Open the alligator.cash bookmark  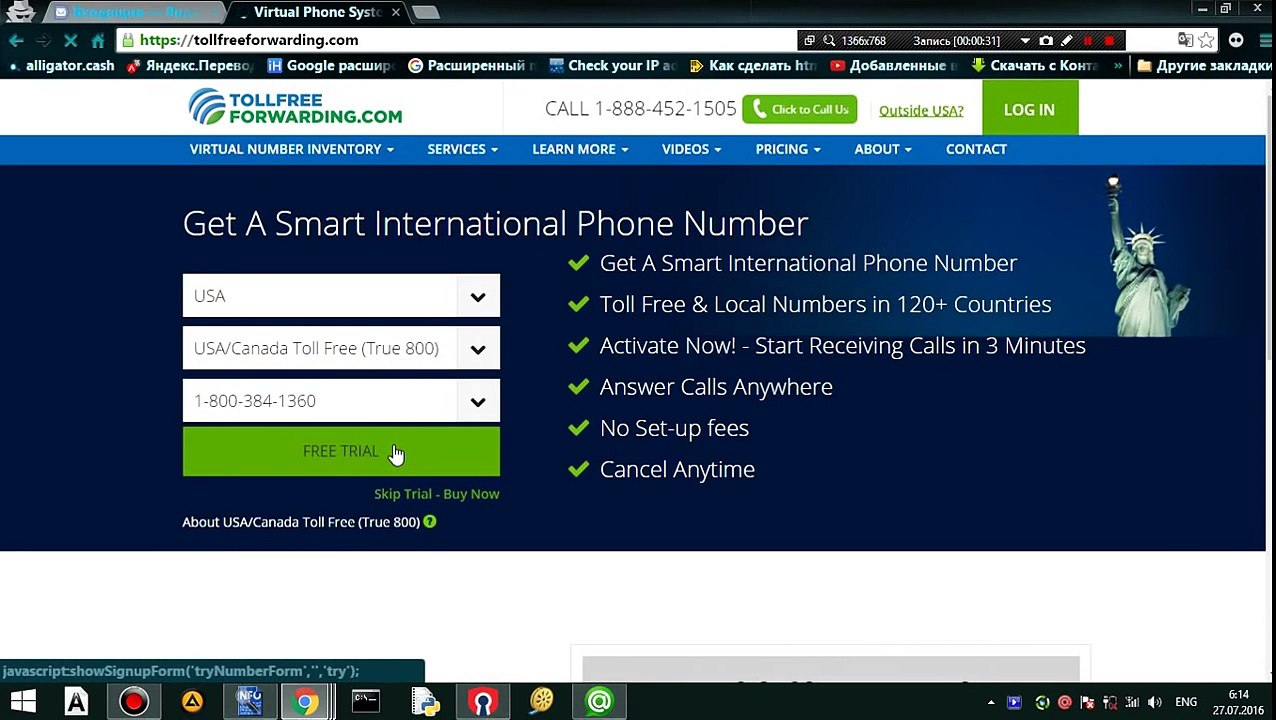tap(62, 65)
